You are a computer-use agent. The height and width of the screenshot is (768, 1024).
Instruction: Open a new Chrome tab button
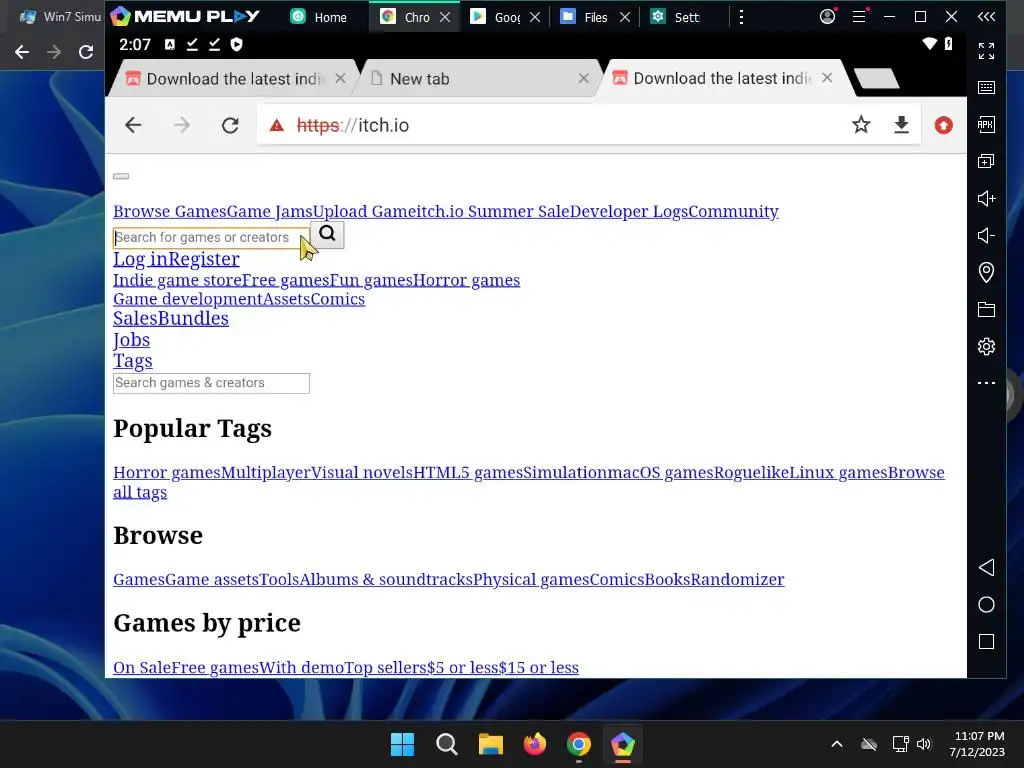[876, 78]
